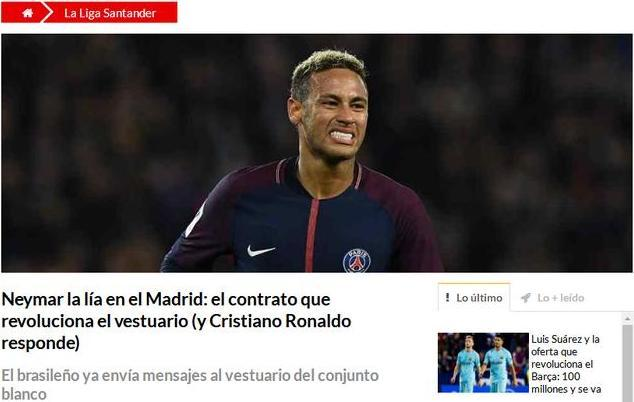This screenshot has height=402, width=634.
Task: Click Neymar's face in the hero photo
Action: [334, 113]
